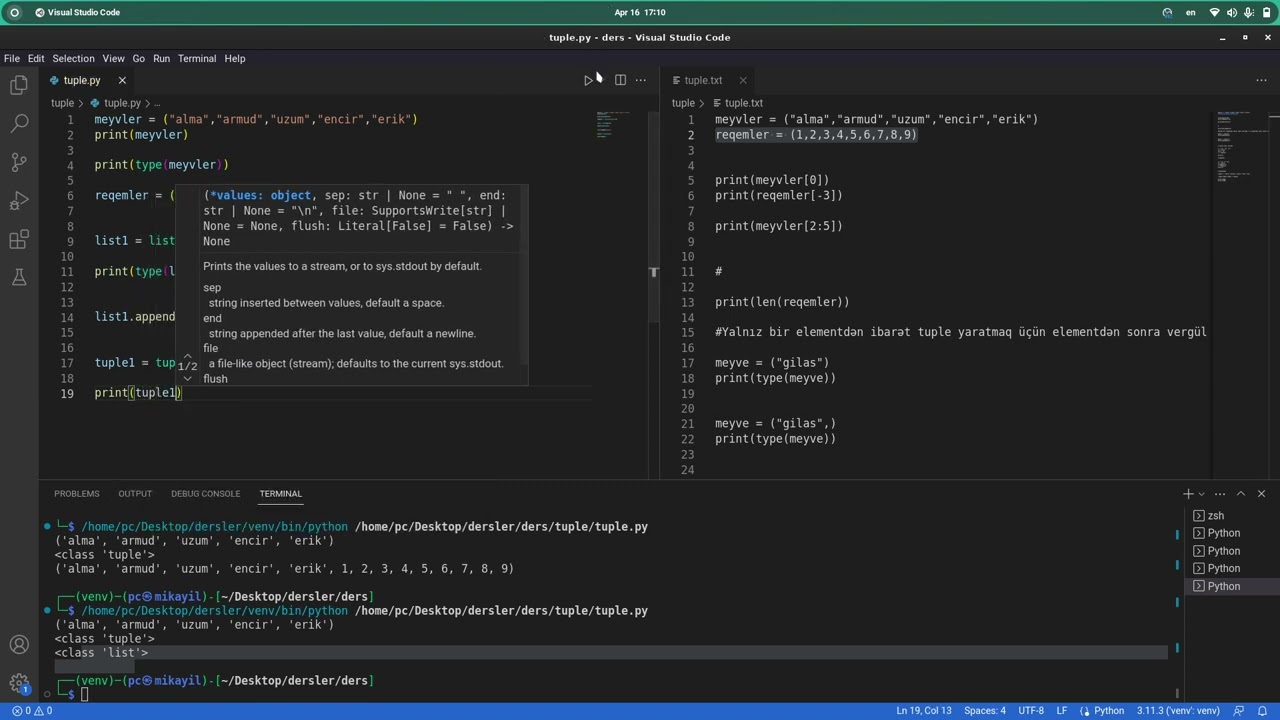This screenshot has width=1280, height=720.
Task: Change indentation via Spaces: 4 status item
Action: tap(985, 711)
